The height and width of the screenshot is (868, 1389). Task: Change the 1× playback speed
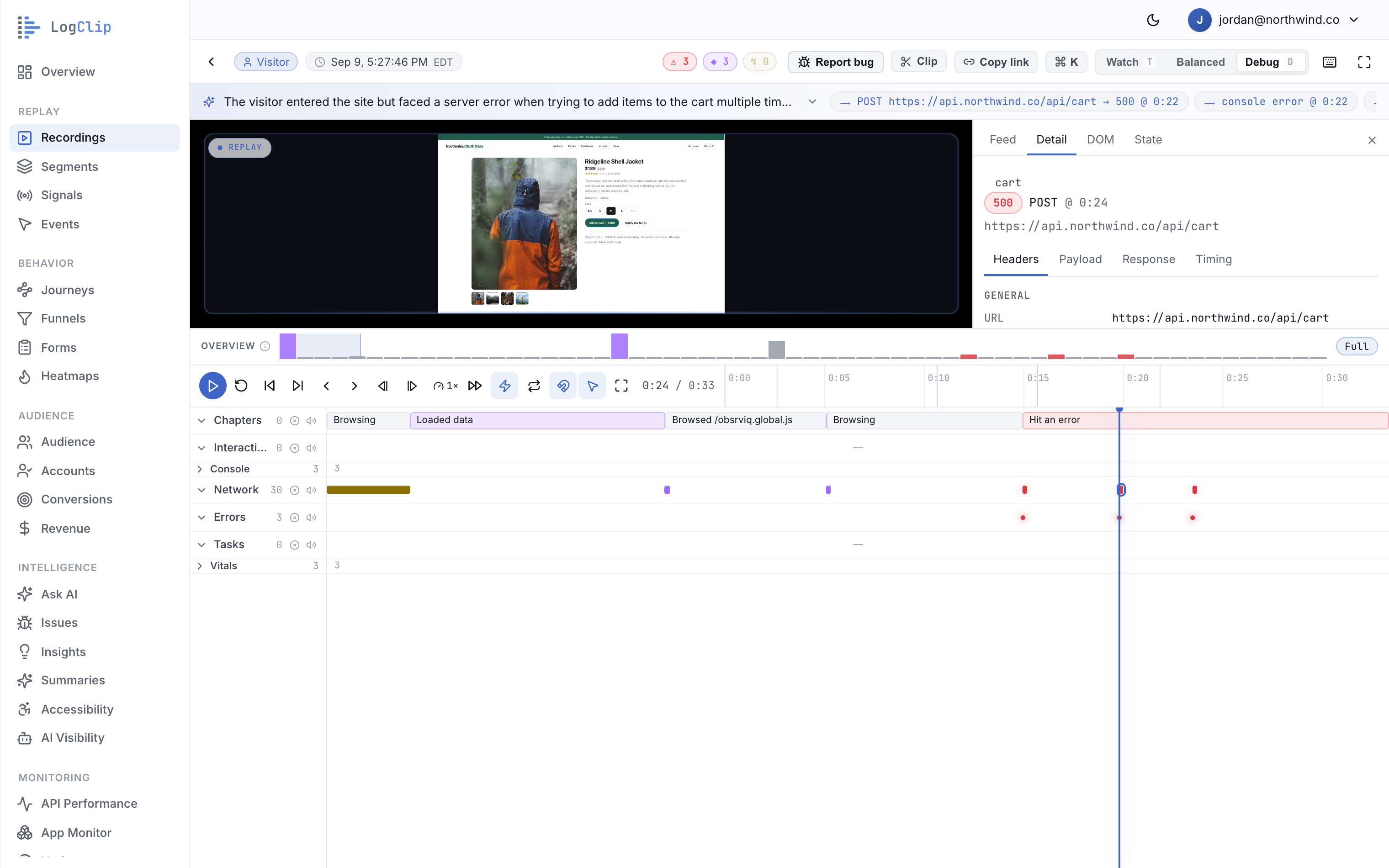point(445,386)
